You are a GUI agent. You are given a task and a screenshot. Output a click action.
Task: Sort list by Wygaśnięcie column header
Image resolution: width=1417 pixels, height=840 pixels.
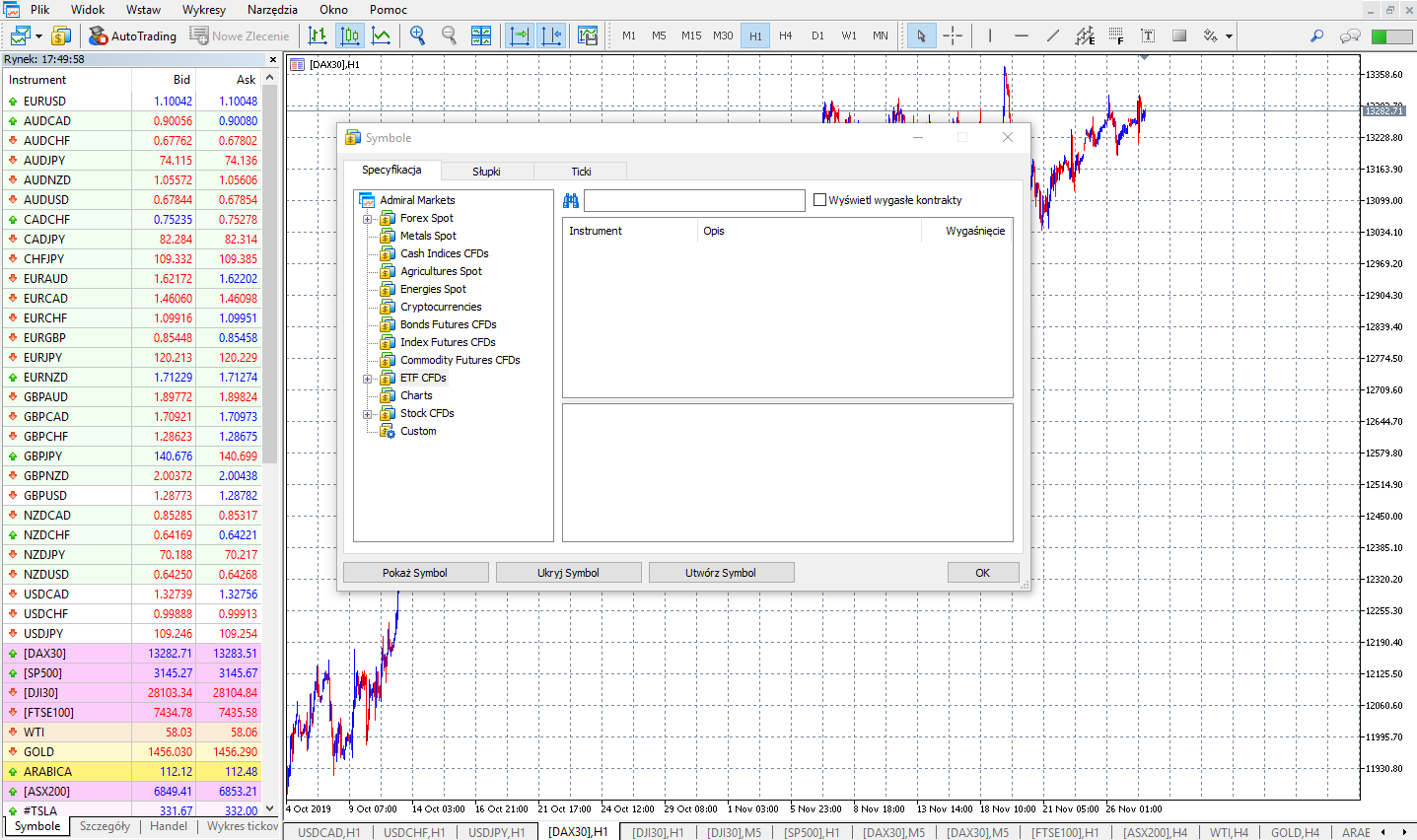[966, 231]
